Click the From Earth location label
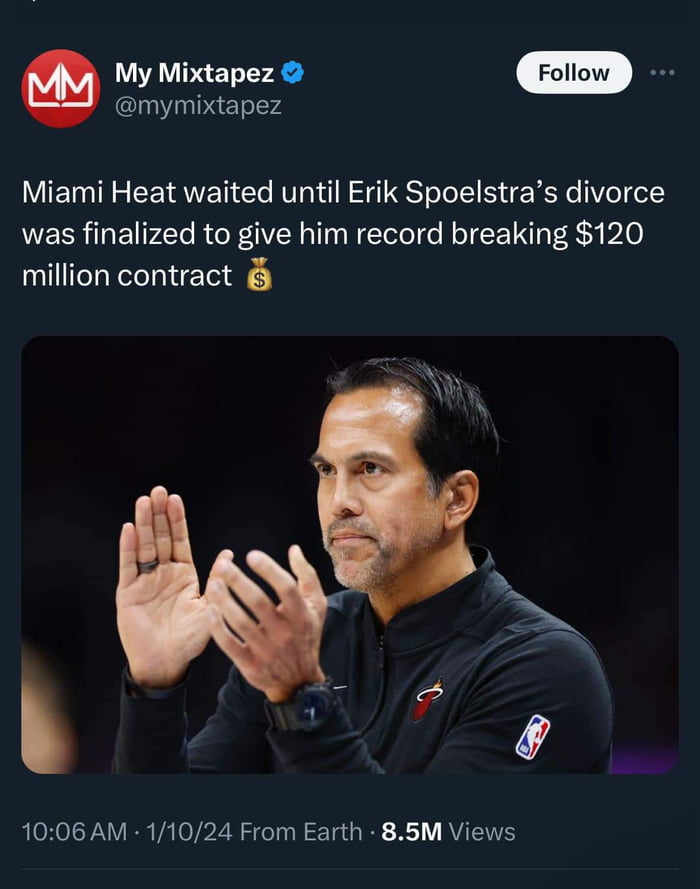The image size is (700, 889). pyautogui.click(x=302, y=831)
